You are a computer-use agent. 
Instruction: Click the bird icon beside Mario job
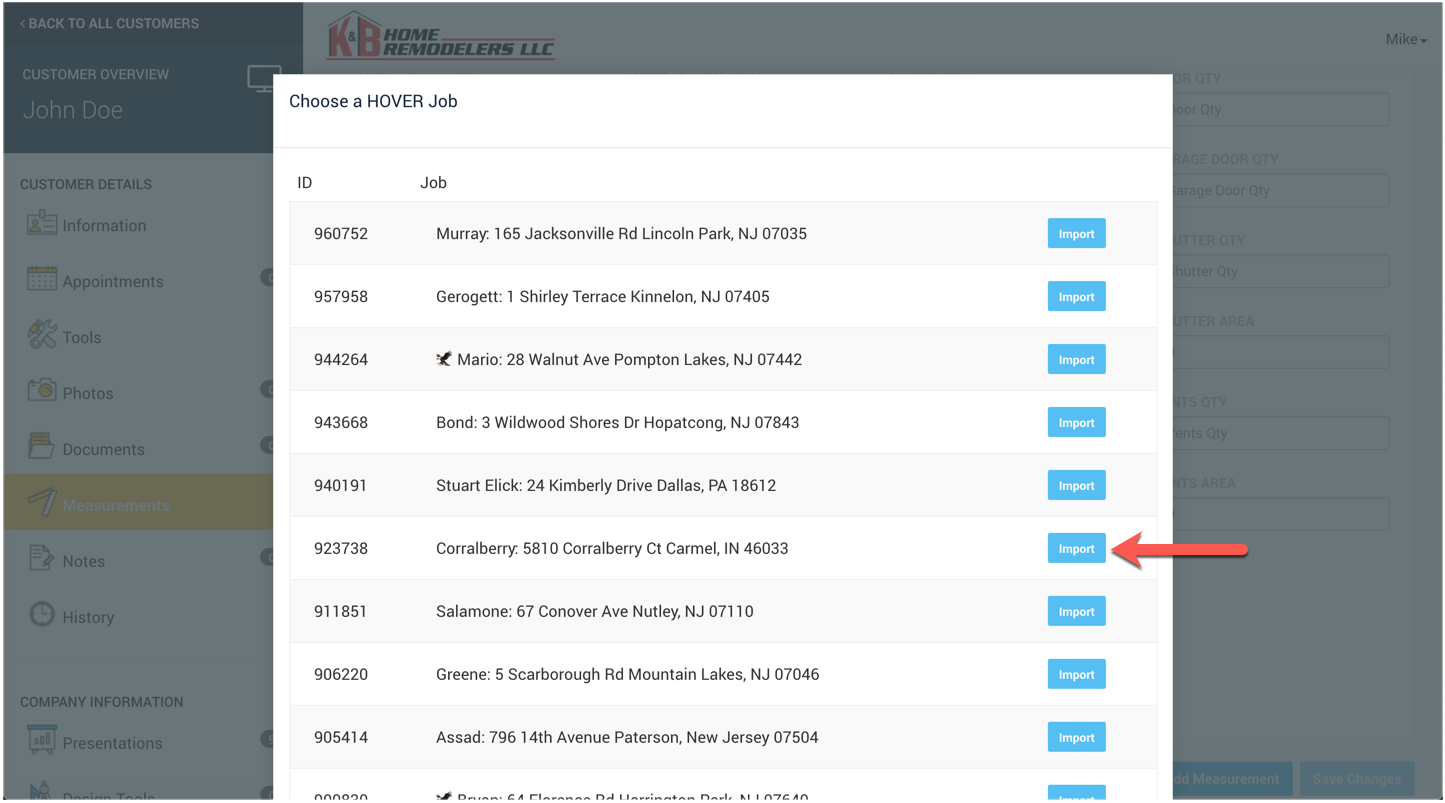click(444, 359)
